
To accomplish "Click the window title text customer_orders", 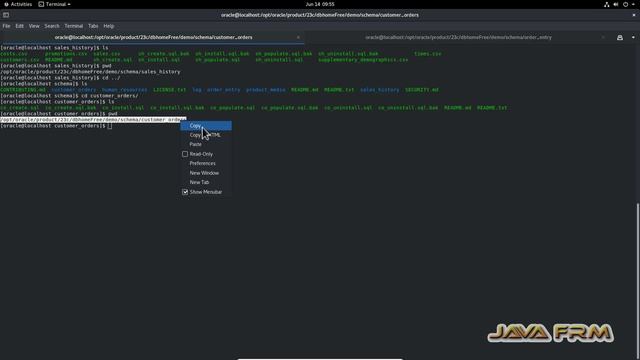I will [320, 15].
